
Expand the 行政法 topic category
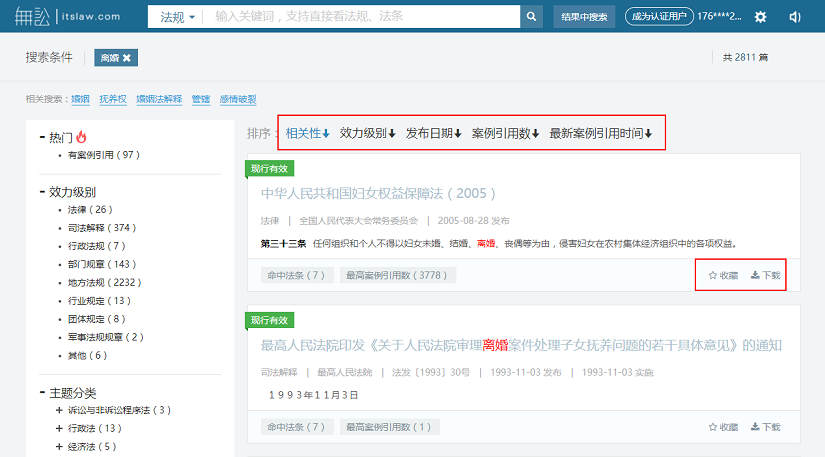[x=59, y=428]
